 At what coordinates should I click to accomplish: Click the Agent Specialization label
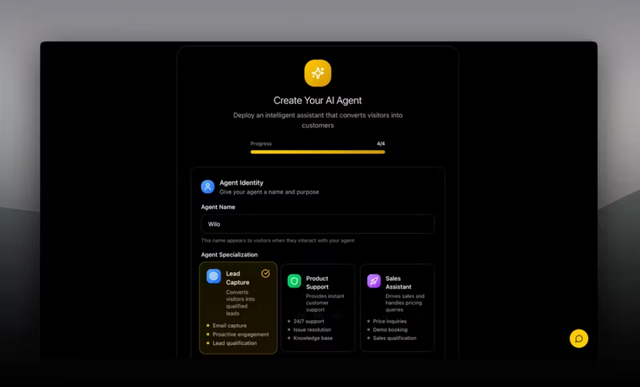click(229, 255)
